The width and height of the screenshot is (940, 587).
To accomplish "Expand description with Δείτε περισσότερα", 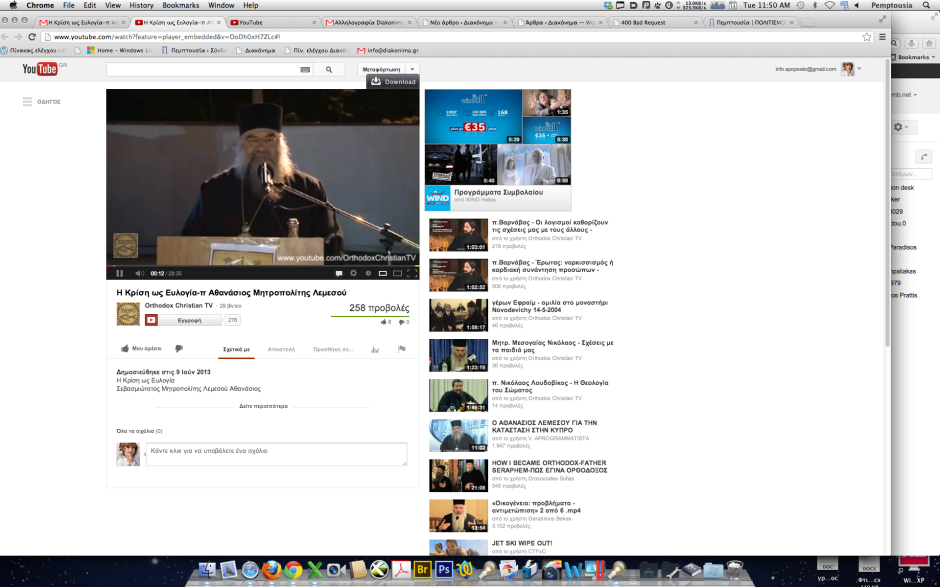I will coord(263,407).
